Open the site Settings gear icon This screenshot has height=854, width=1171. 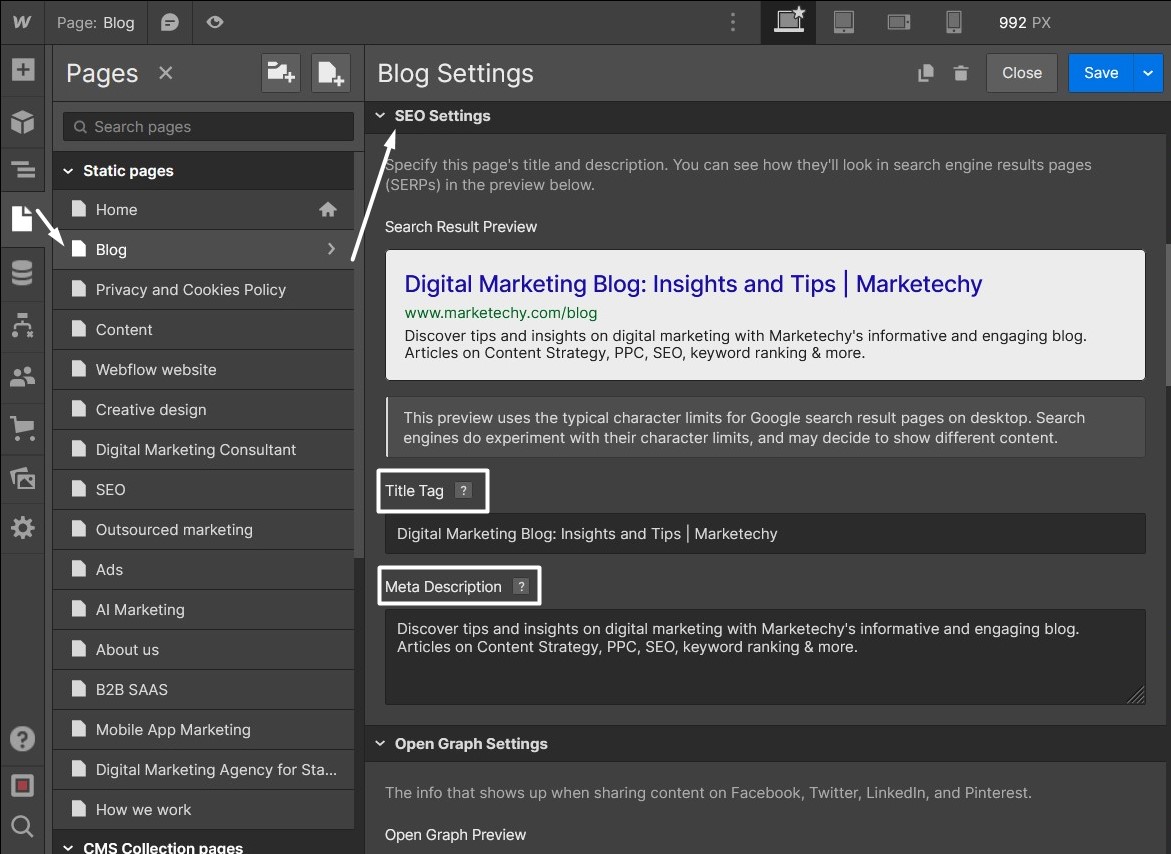(22, 528)
